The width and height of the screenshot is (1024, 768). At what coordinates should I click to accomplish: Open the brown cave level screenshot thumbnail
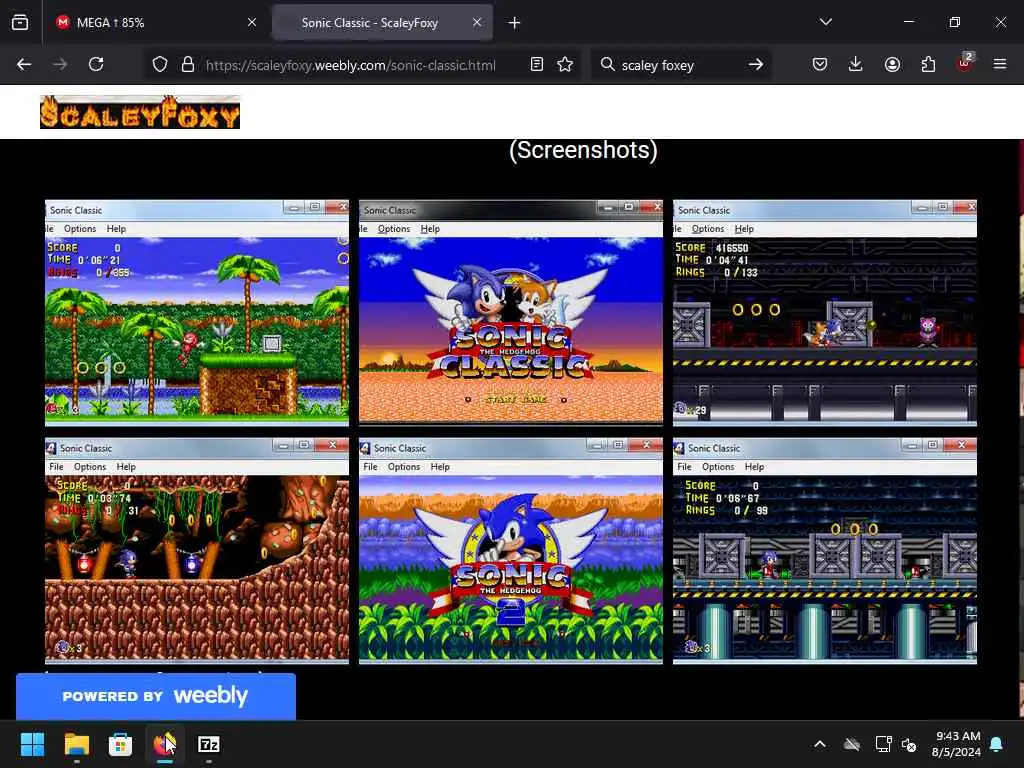(197, 551)
